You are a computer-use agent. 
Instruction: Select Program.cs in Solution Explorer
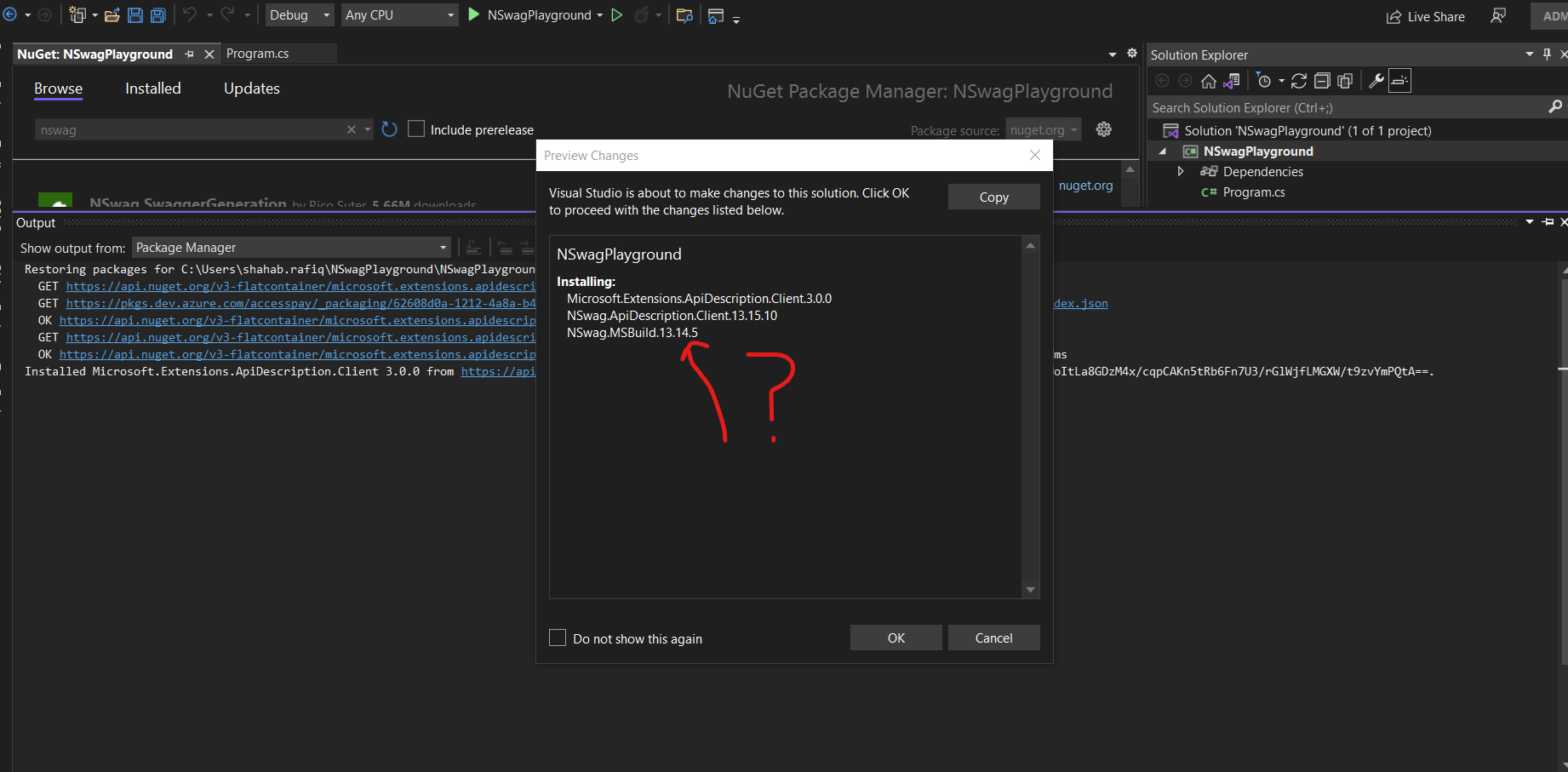(1254, 192)
